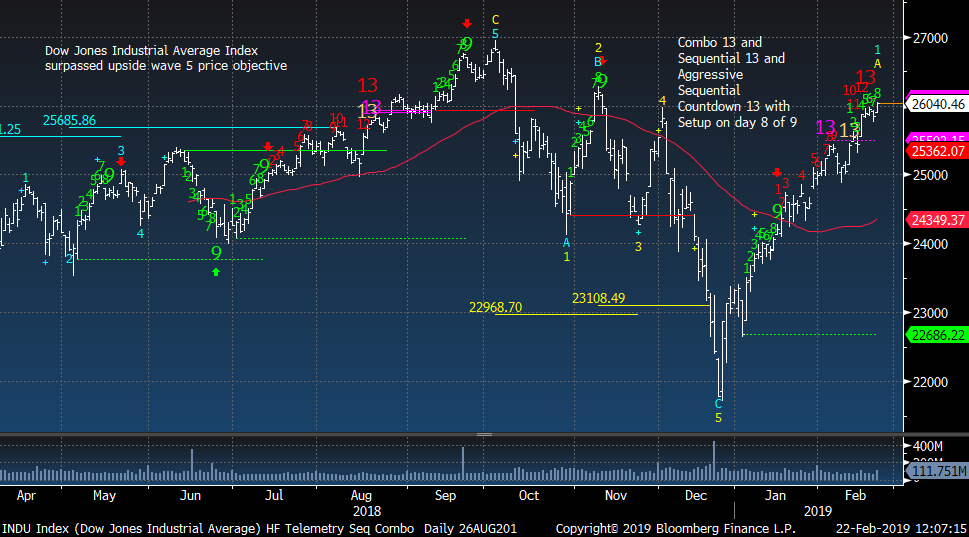Click the 2018 year label
The image size is (969, 537).
366,512
